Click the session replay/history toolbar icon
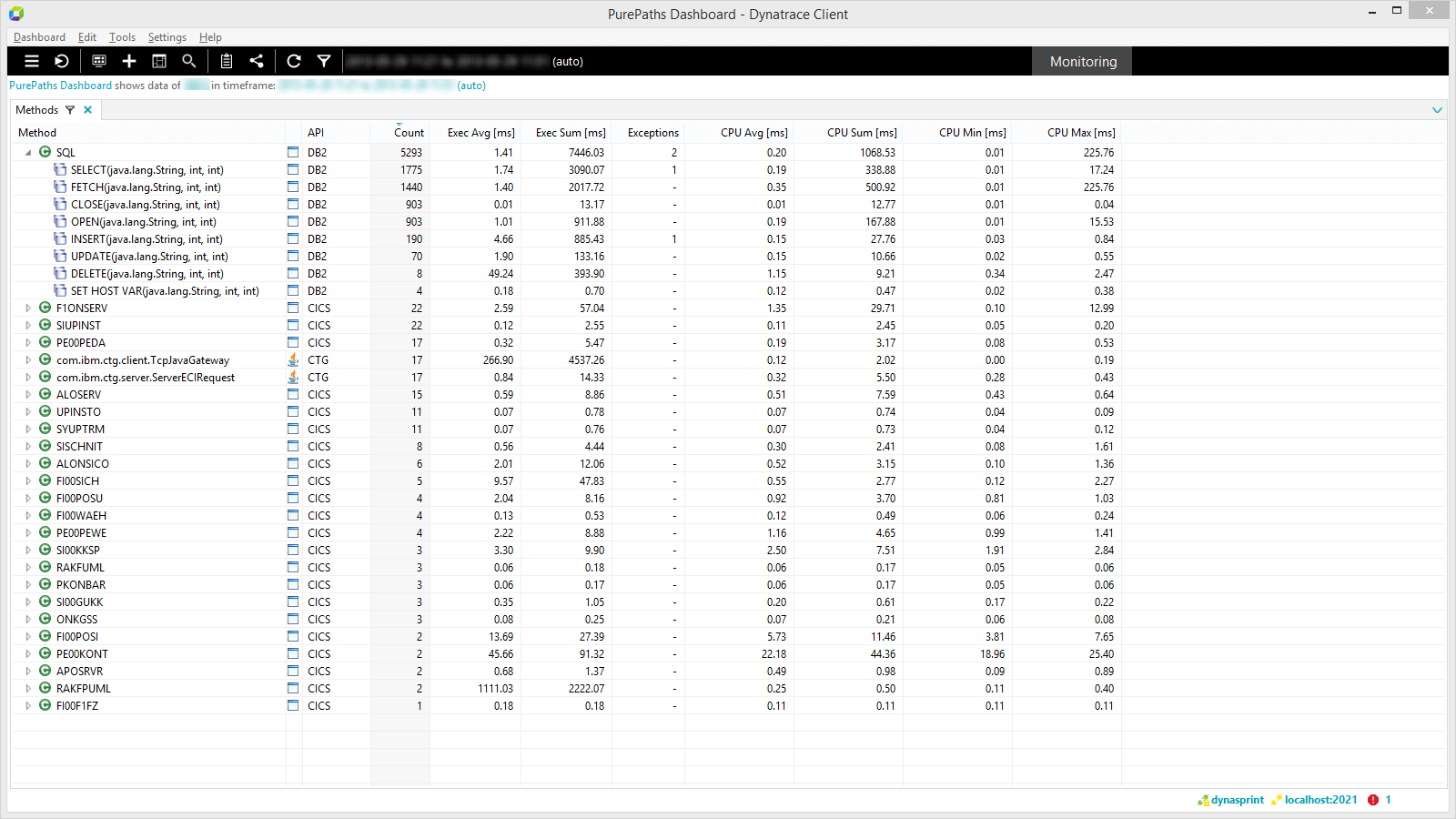Image resolution: width=1456 pixels, height=819 pixels. pos(61,61)
